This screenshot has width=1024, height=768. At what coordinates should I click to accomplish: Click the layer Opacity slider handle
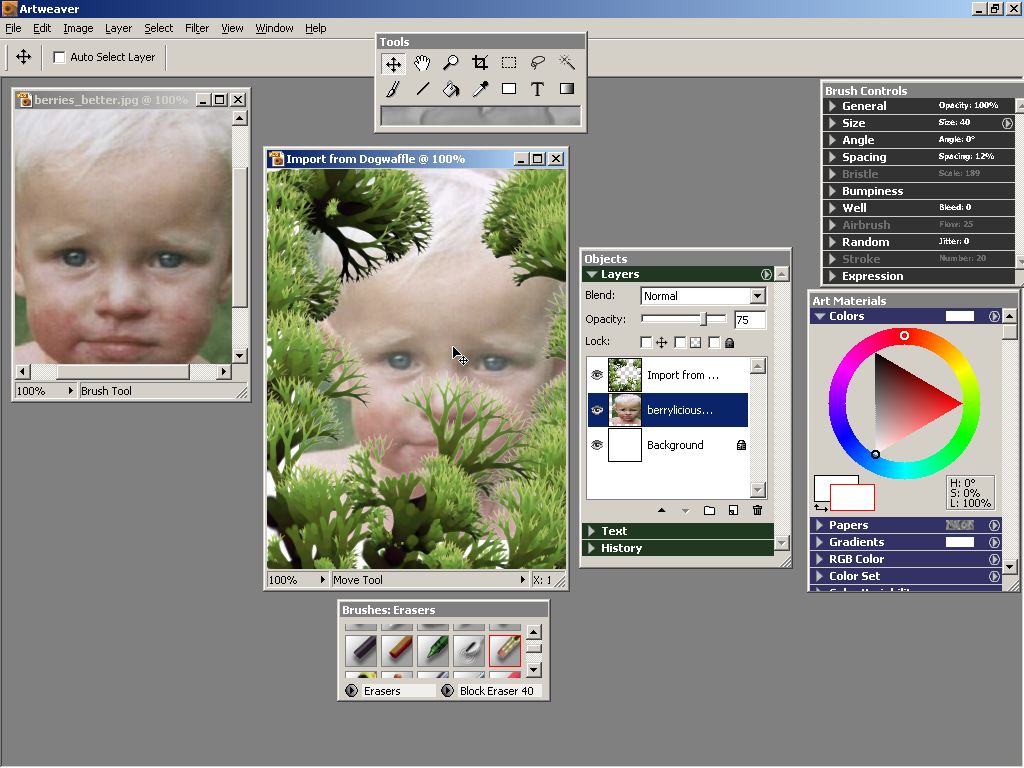704,319
